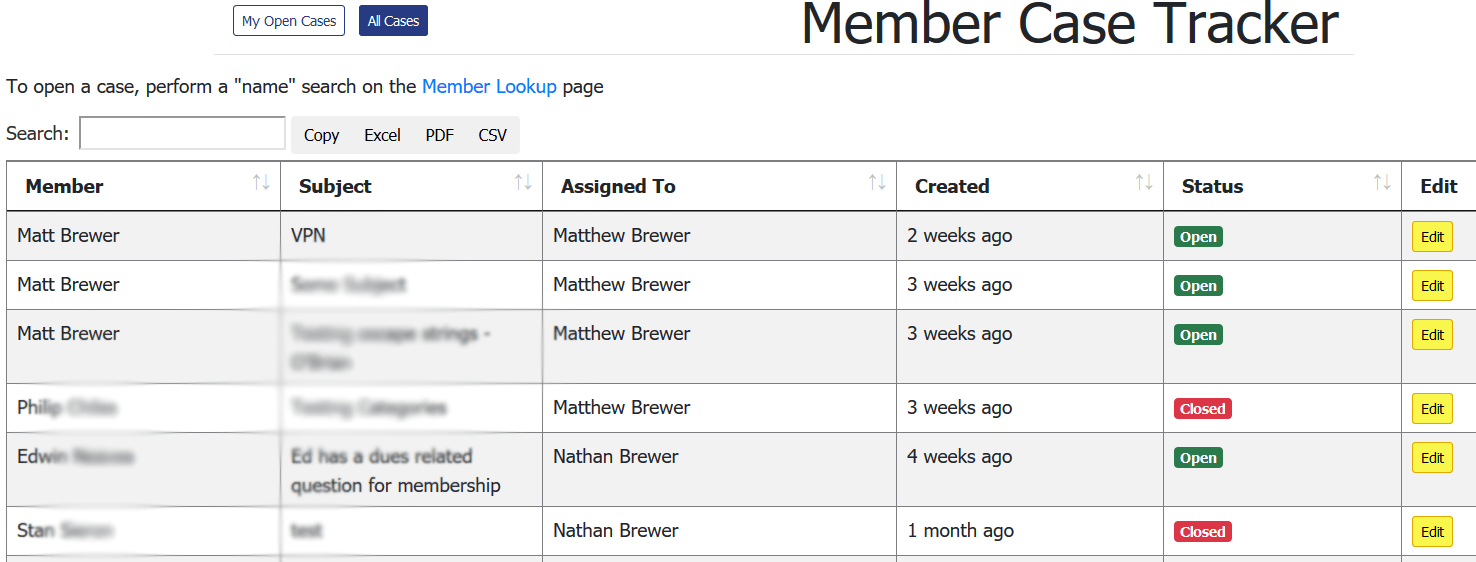This screenshot has width=1476, height=562.
Task: Click the Open status badge on VPN row
Action: coord(1198,237)
